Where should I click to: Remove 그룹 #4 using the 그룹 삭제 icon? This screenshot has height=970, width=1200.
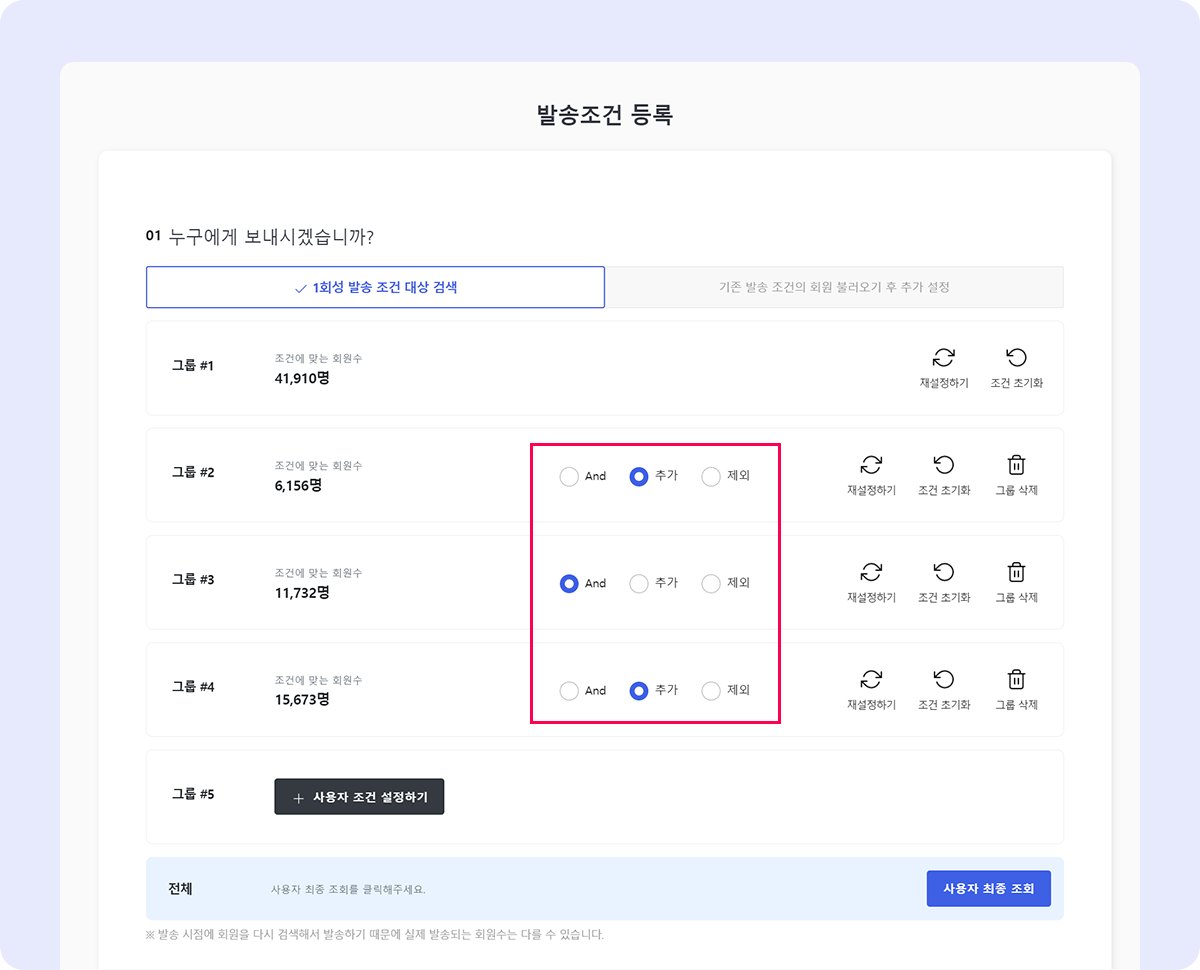tap(1016, 680)
